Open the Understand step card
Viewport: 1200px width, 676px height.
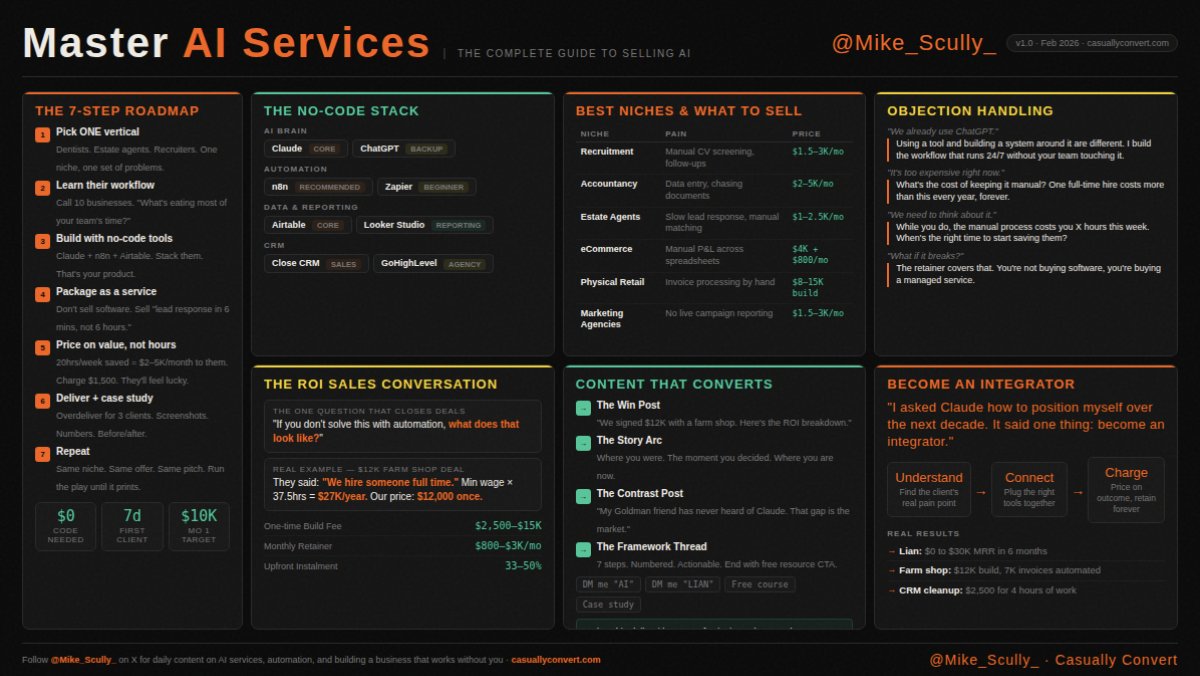coord(929,489)
